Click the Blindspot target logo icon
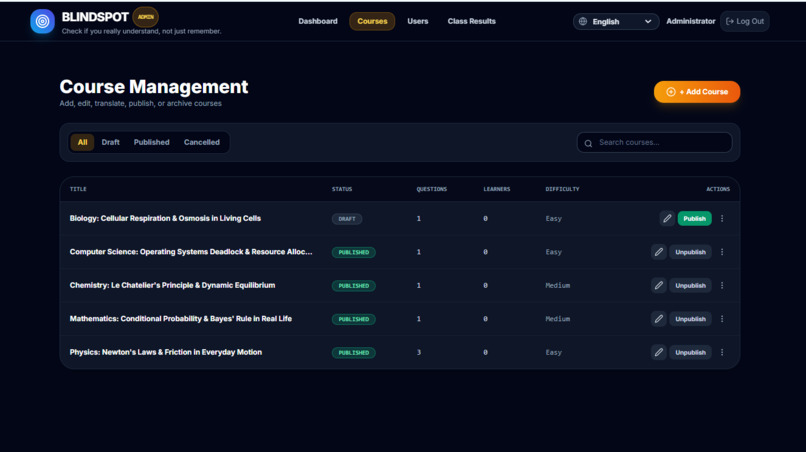Image resolution: width=806 pixels, height=452 pixels. coord(42,22)
